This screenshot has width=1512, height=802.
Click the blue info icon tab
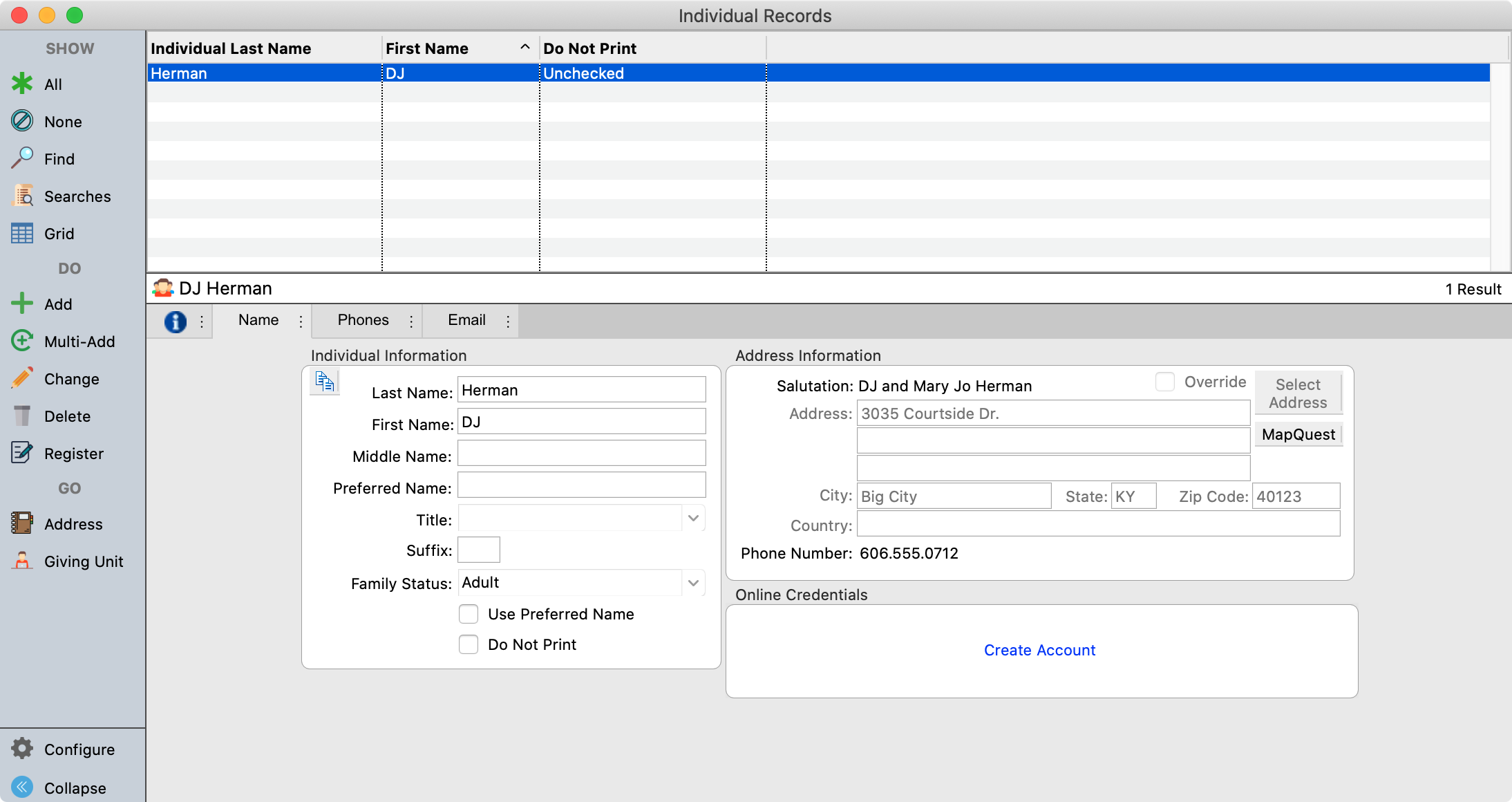pos(176,321)
